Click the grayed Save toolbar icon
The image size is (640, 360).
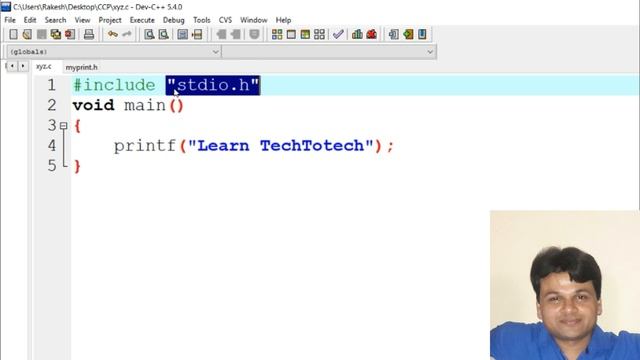coord(41,34)
